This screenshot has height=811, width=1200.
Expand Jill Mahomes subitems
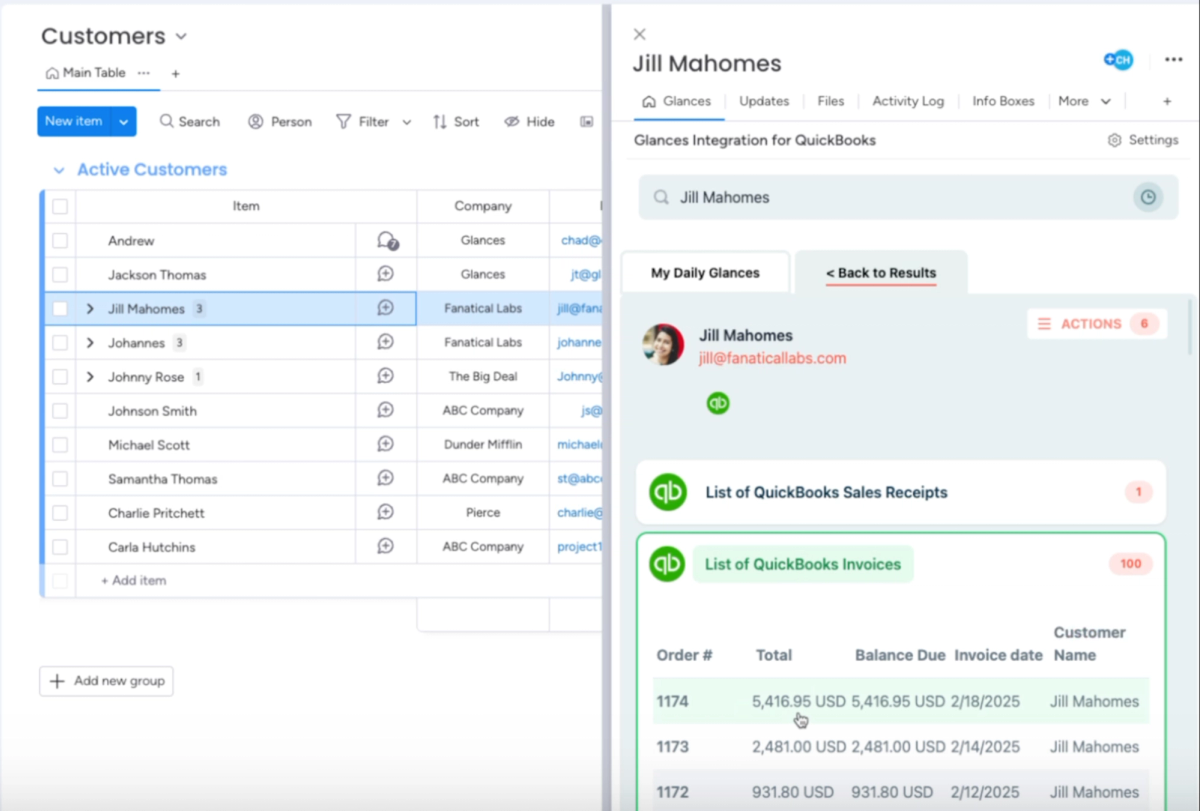pos(90,309)
